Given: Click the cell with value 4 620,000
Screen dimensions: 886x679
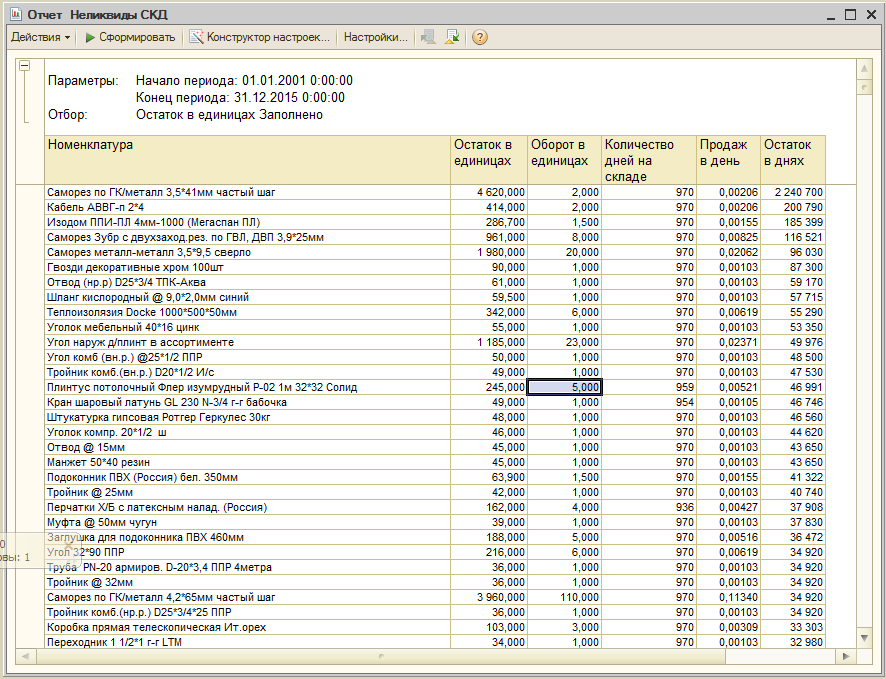Looking at the screenshot, I should (x=489, y=193).
